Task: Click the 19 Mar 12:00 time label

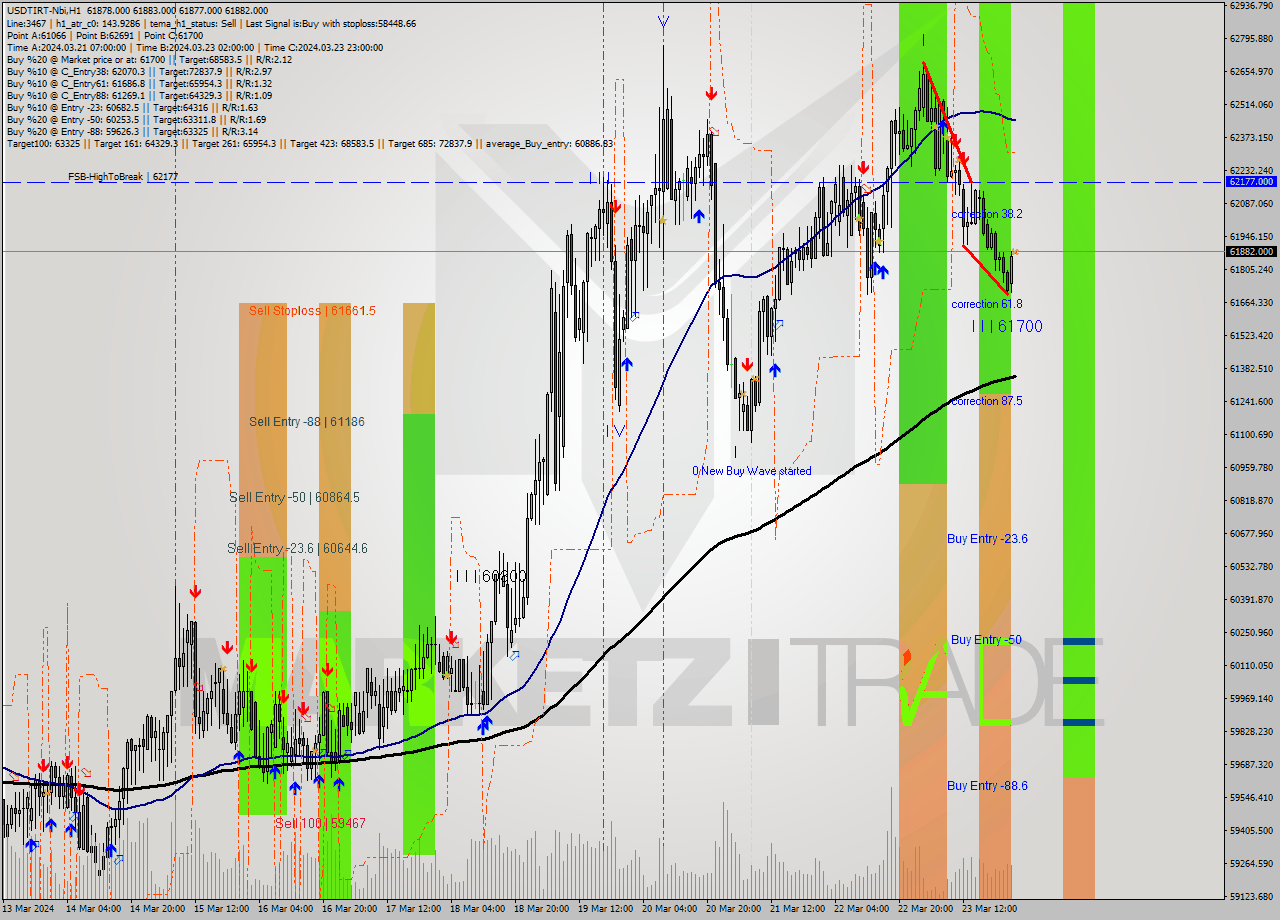Action: [x=605, y=909]
